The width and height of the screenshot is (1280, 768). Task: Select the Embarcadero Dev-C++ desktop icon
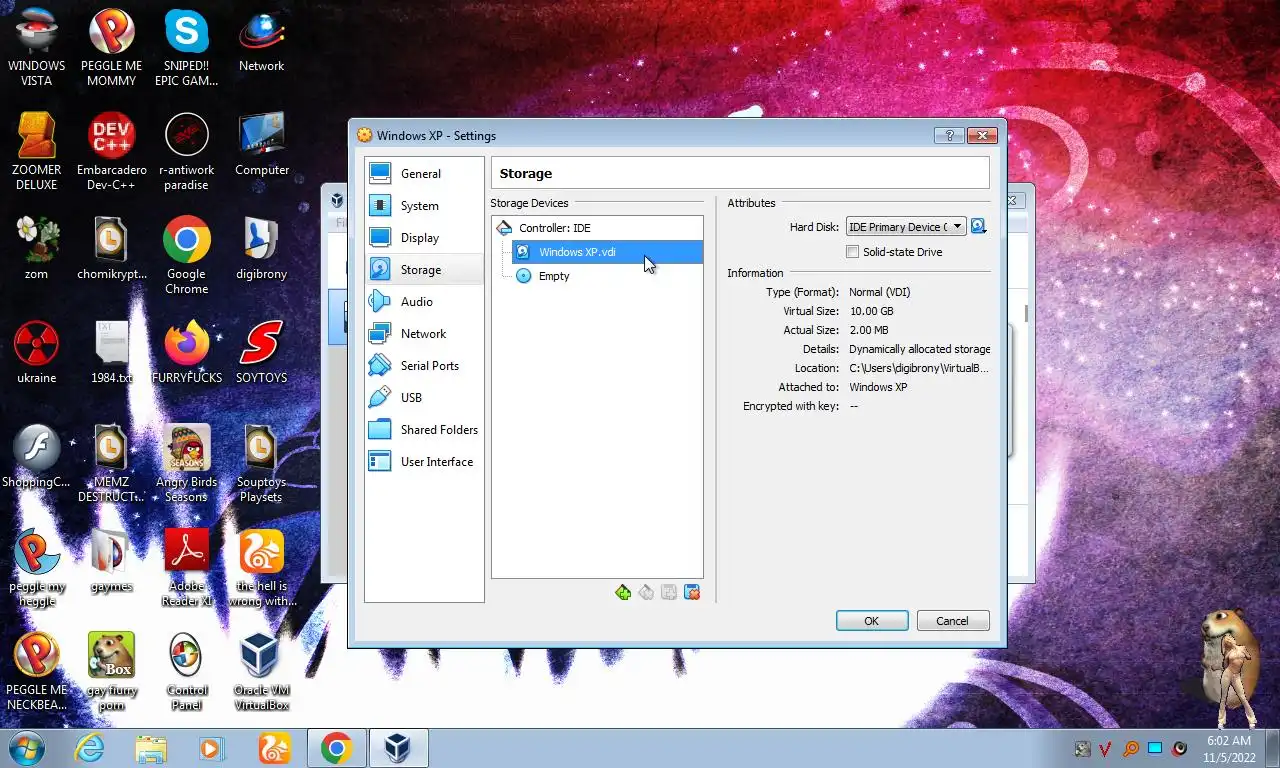point(112,151)
